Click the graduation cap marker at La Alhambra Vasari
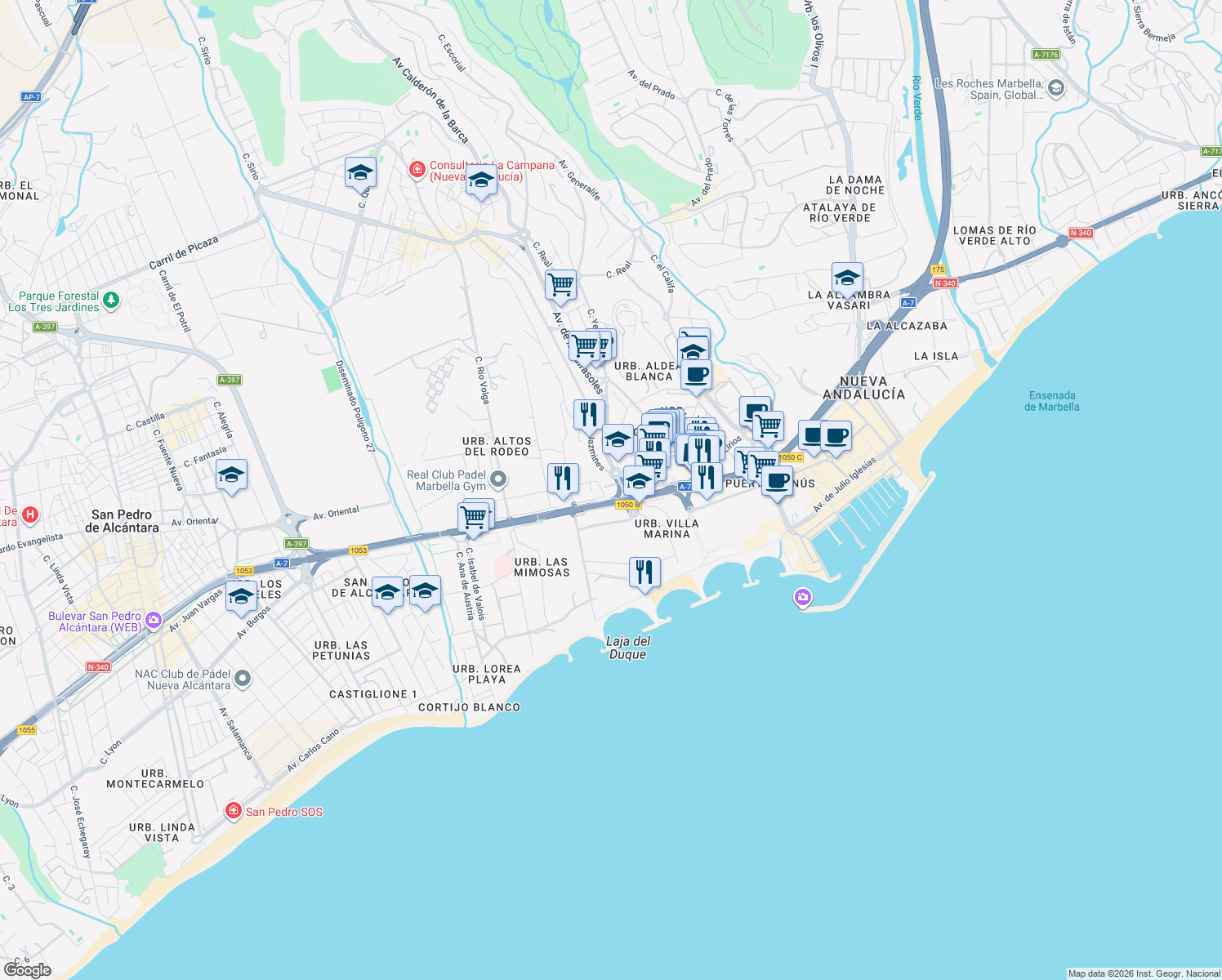1222x980 pixels. (847, 278)
